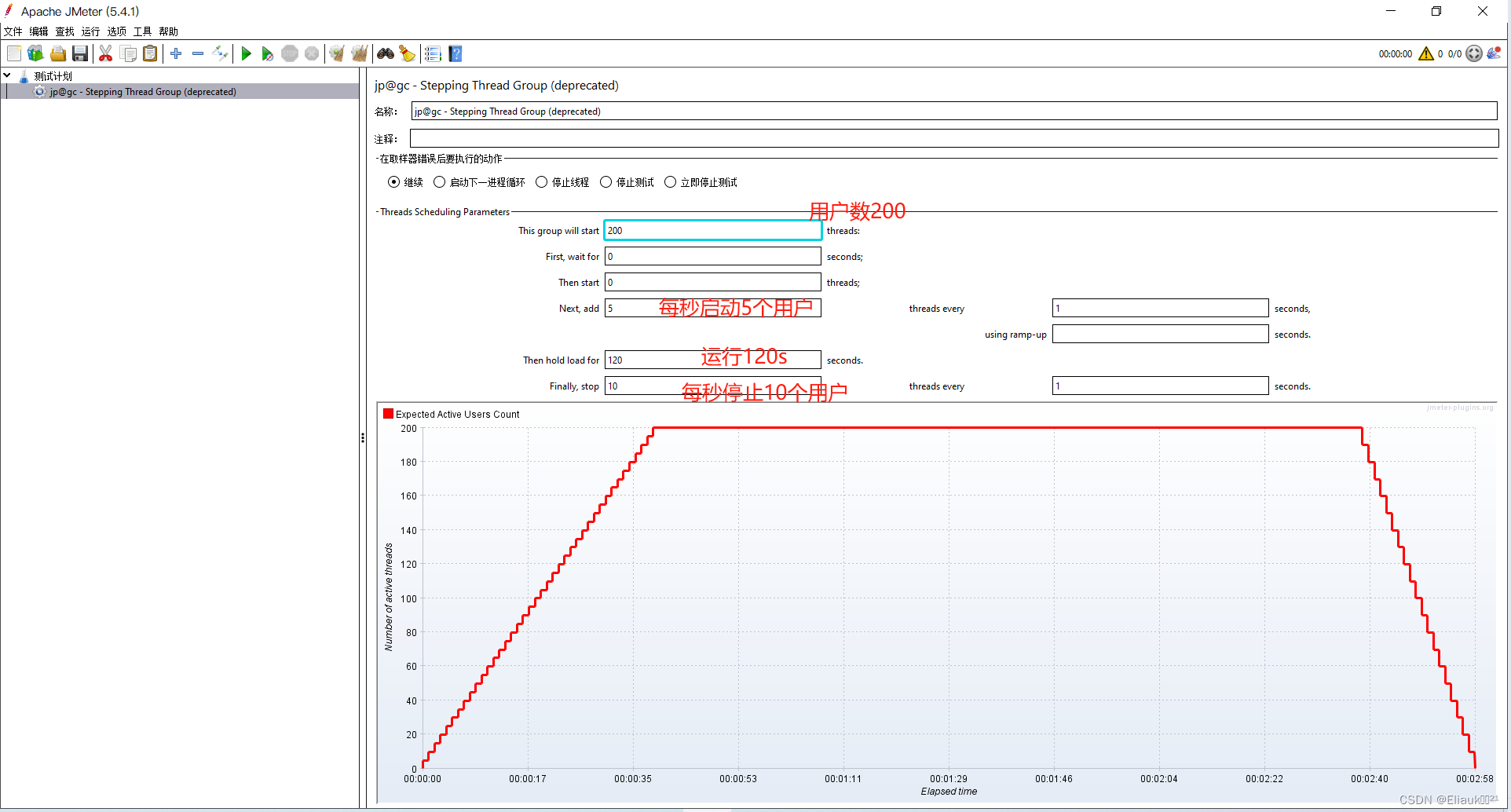Click the red Expected Active Users legend swatch
Viewport: 1511px width, 812px height.
388,414
